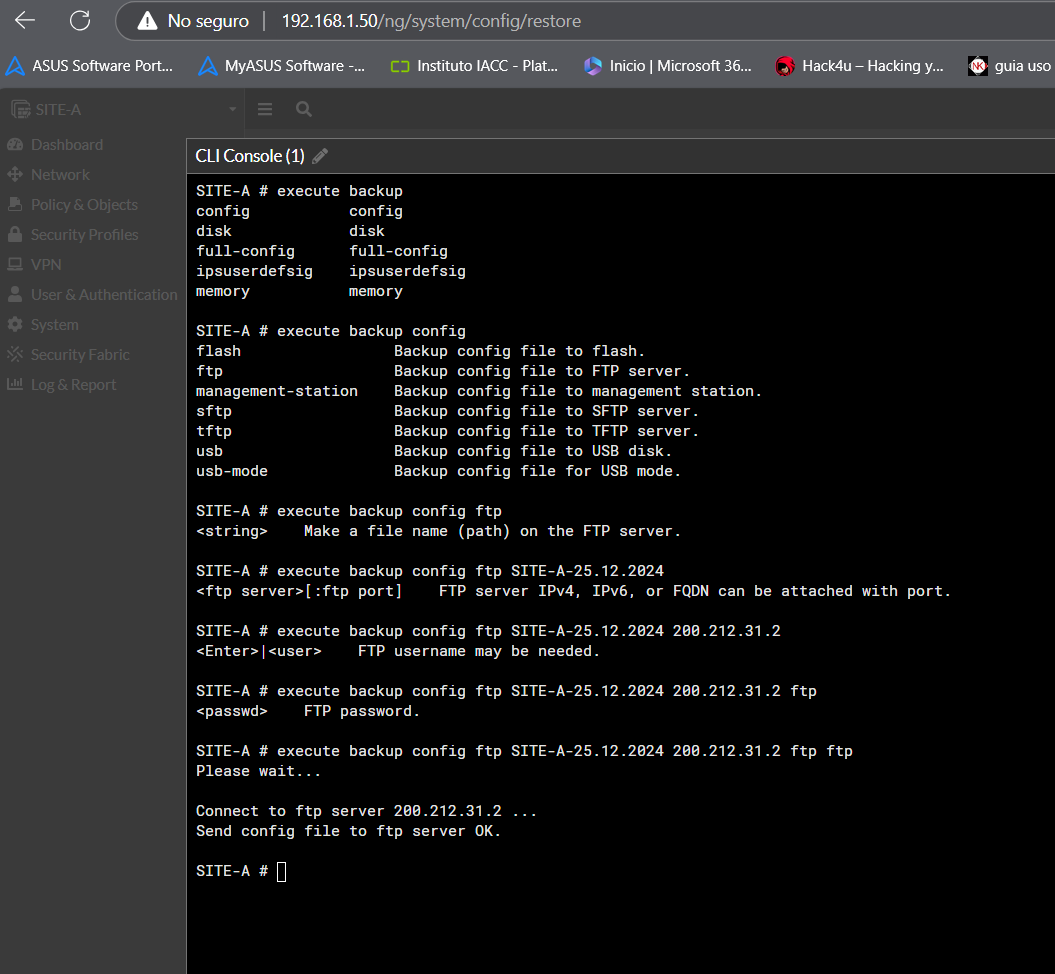Click the browser back arrow button
Image resolution: width=1055 pixels, height=974 pixels.
click(x=25, y=20)
